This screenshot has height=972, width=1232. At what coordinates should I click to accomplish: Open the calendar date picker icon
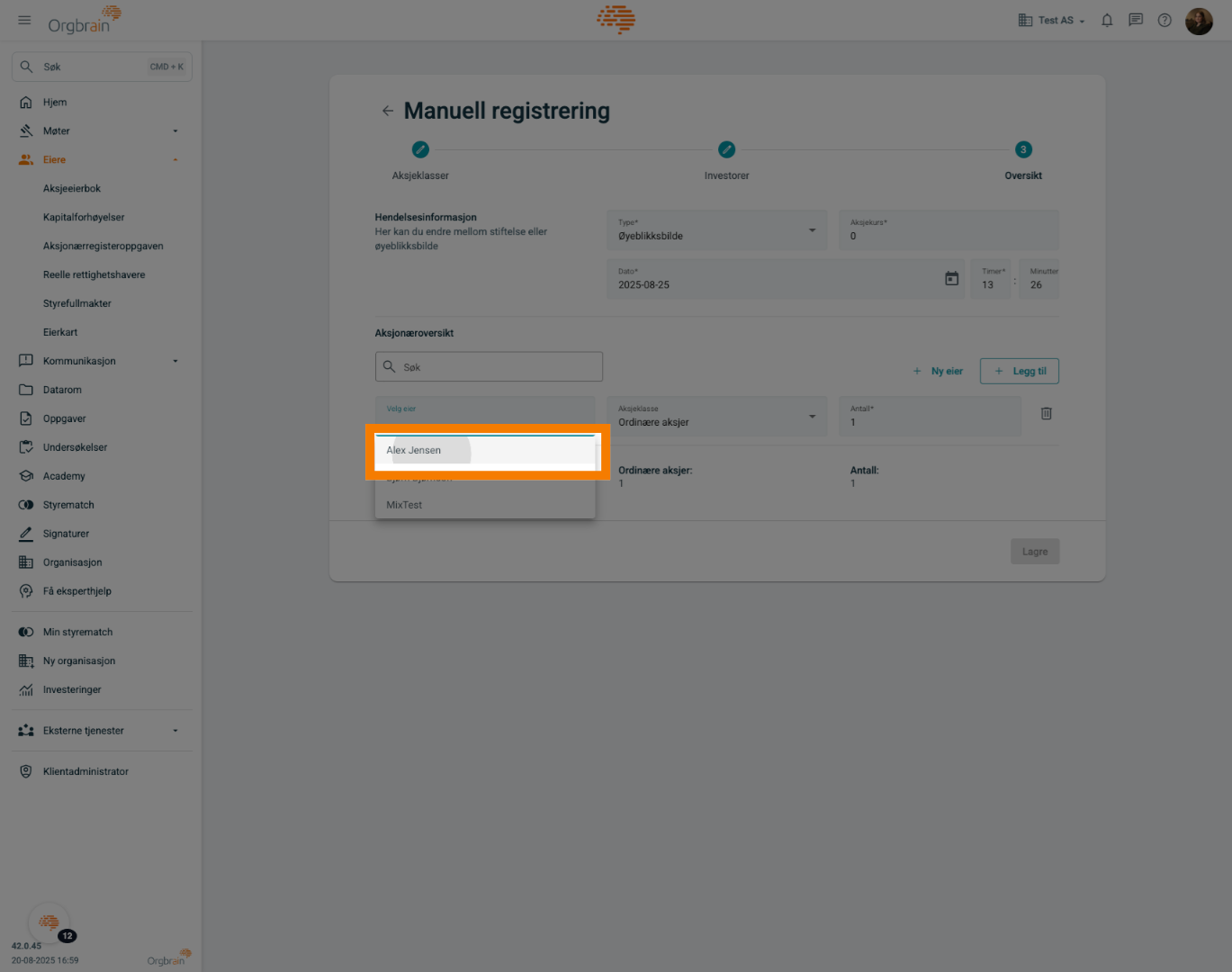point(951,279)
